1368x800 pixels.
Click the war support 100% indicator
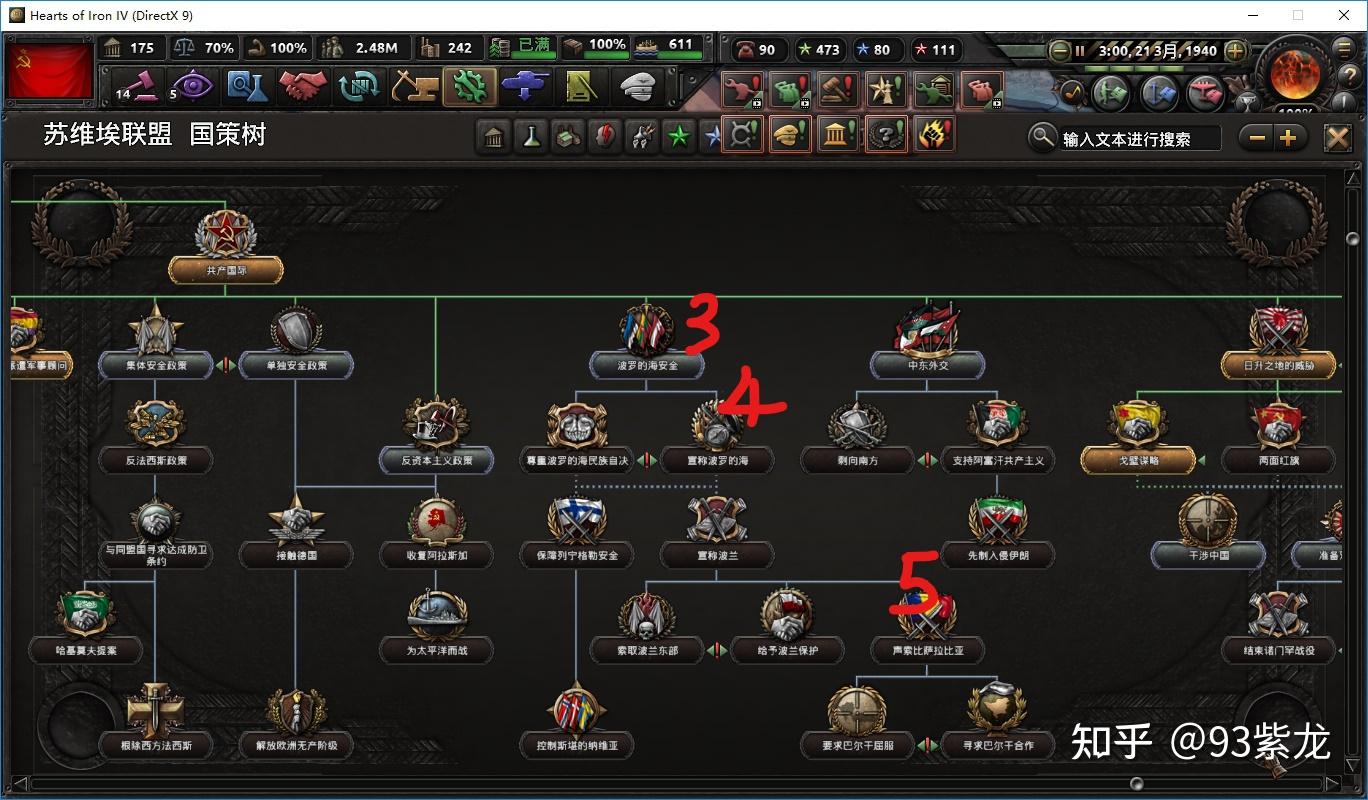tap(277, 48)
